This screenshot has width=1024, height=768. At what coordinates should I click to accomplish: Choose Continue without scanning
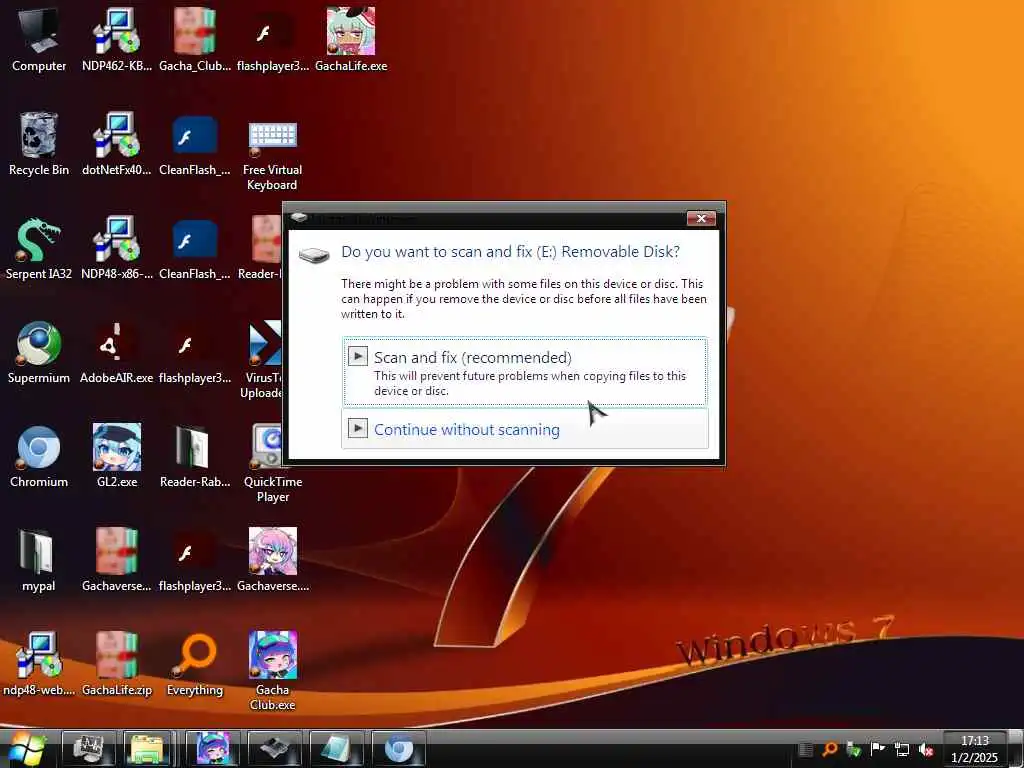tap(525, 429)
